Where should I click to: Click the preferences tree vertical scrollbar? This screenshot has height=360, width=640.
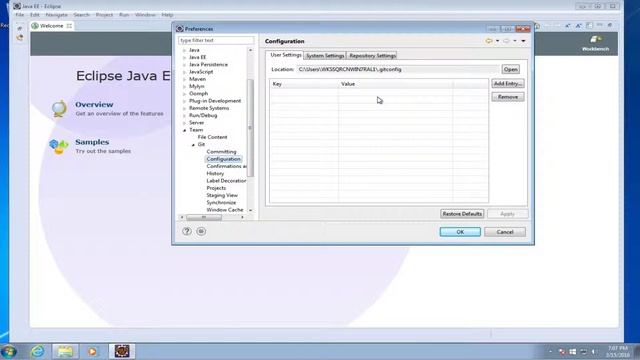(x=250, y=128)
